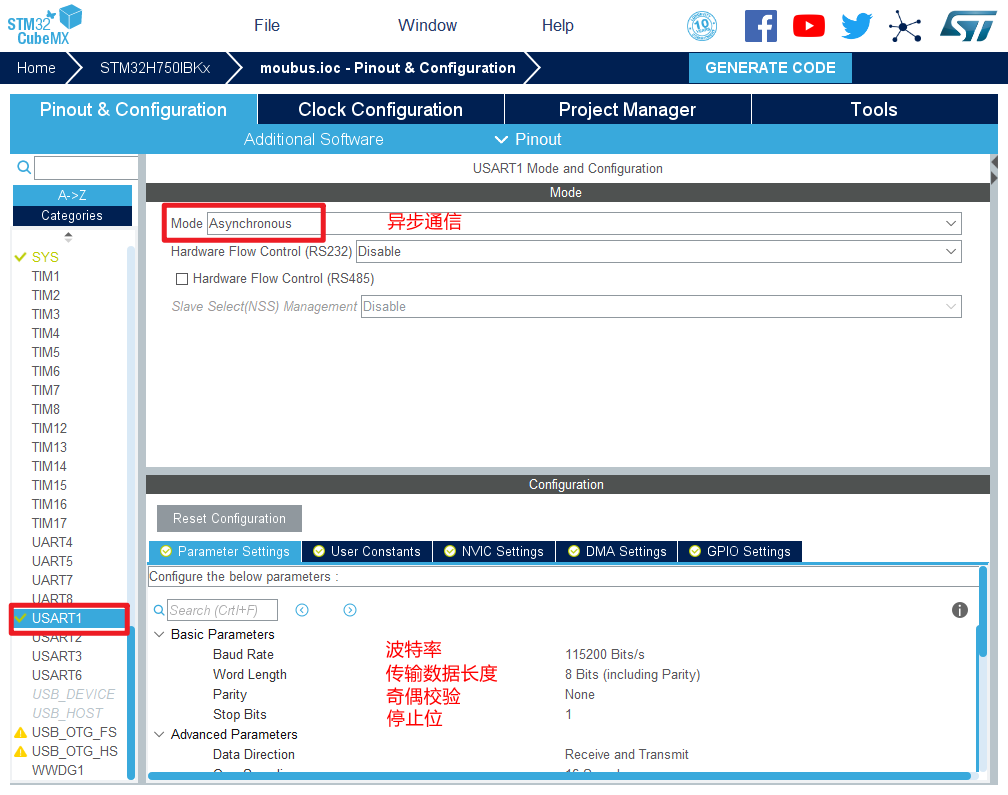Screen dimensions: 1008x795
Task: Click the ST logo icon
Action: point(967,26)
